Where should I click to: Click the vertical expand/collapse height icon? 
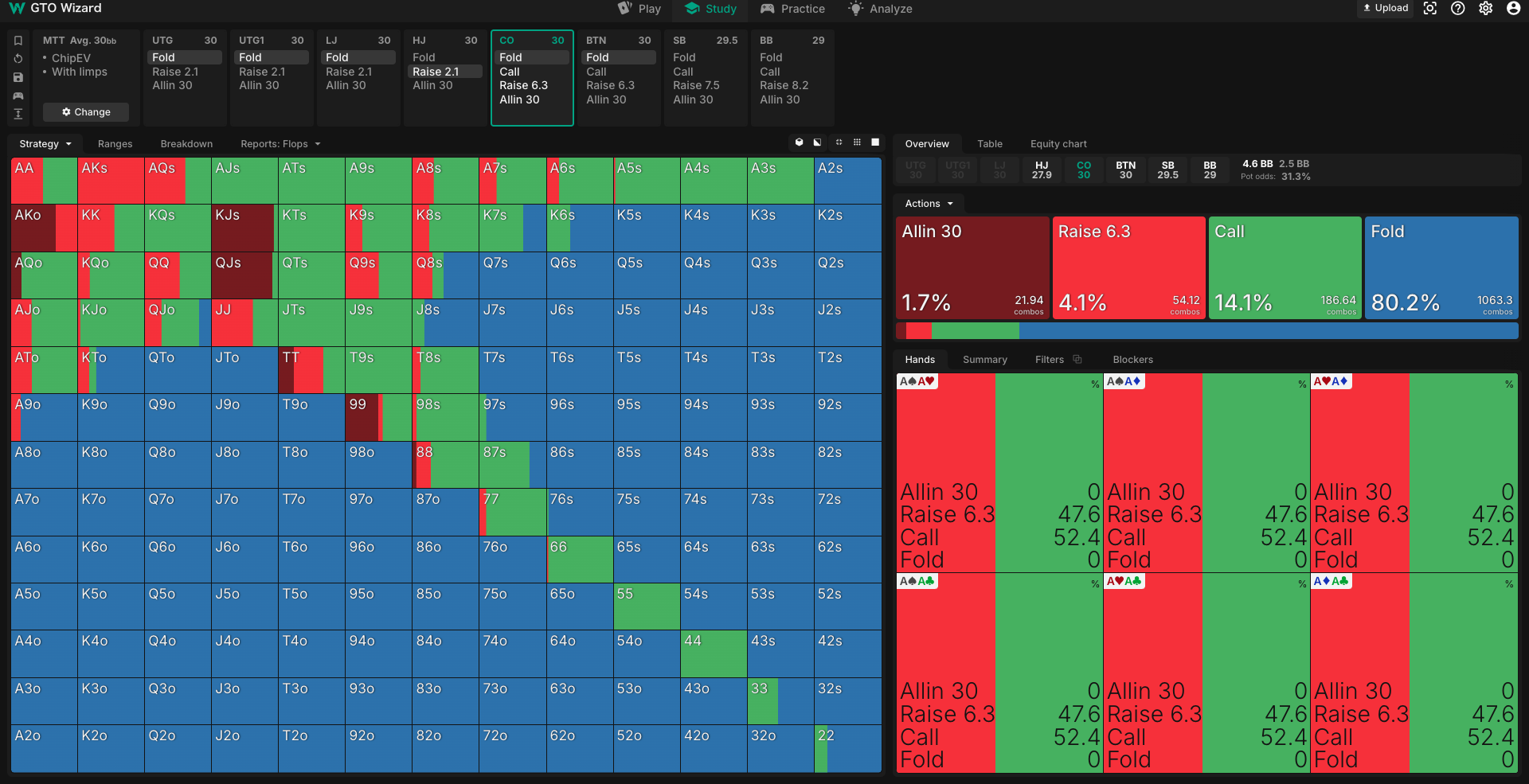(18, 114)
